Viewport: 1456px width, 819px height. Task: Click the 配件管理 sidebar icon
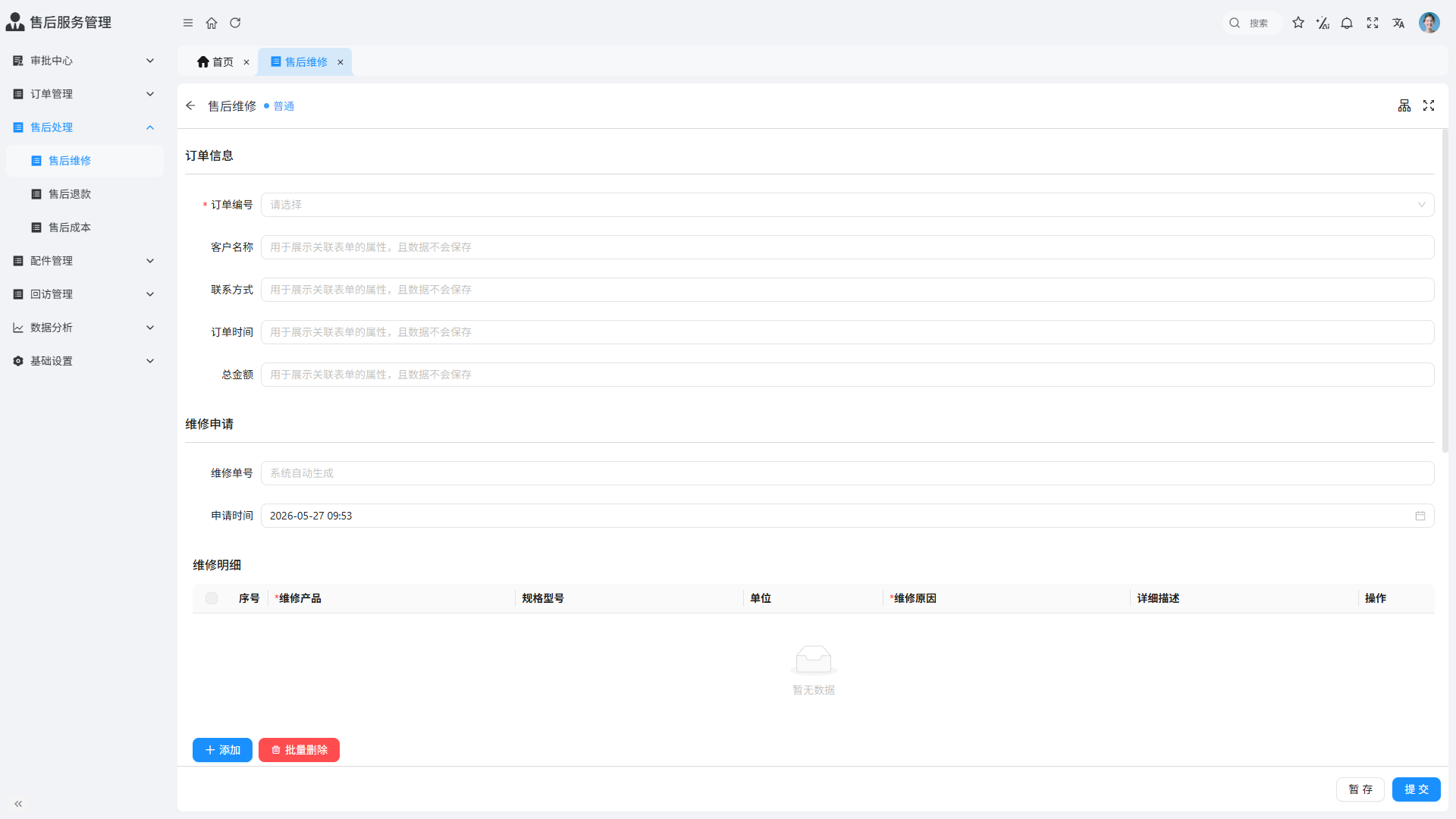click(18, 261)
